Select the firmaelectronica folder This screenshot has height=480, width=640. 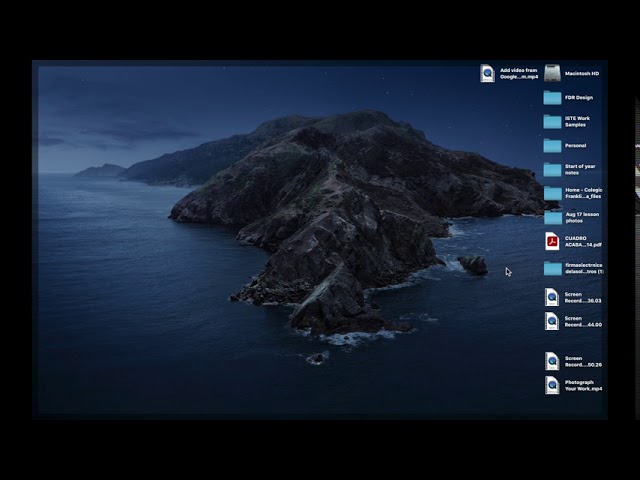pos(552,268)
